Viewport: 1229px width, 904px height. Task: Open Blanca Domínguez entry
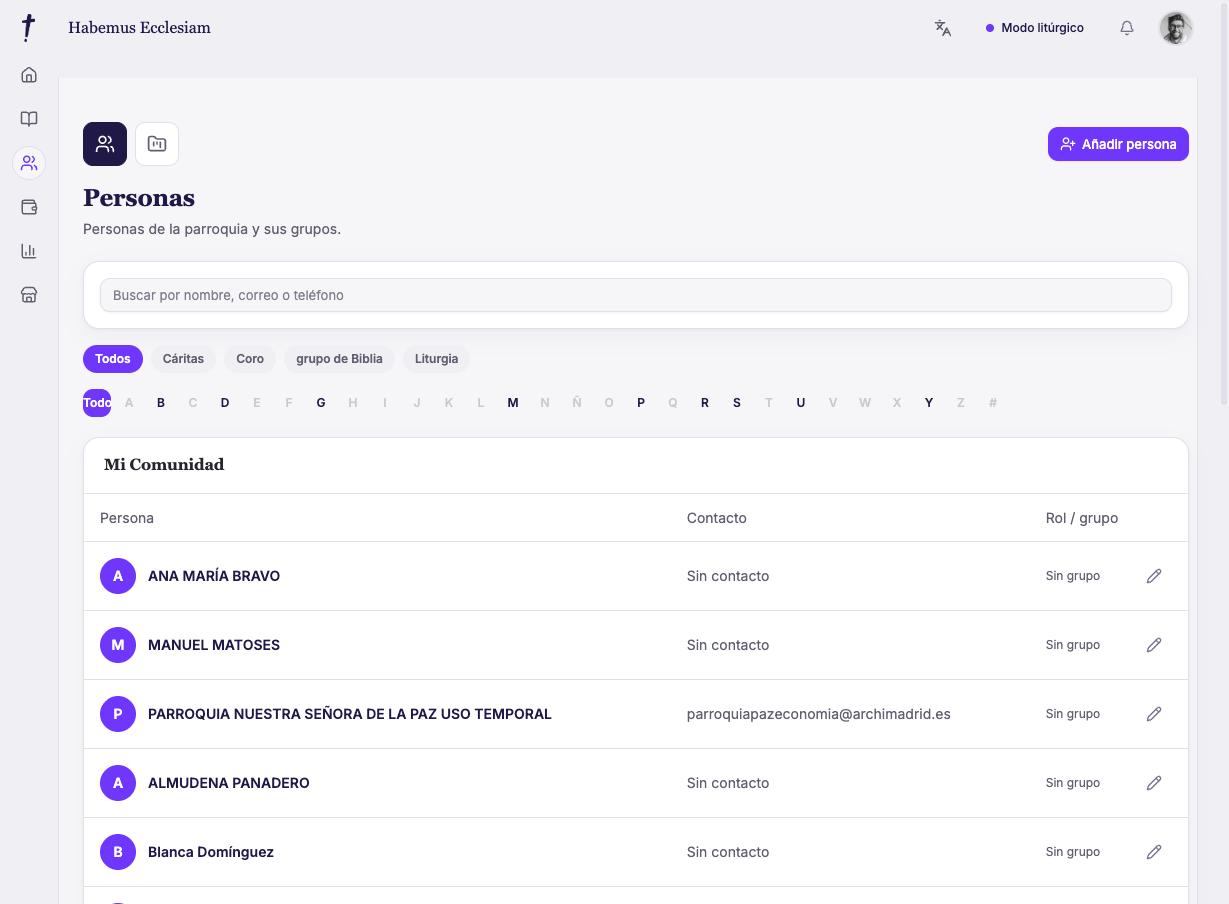[x=211, y=852]
